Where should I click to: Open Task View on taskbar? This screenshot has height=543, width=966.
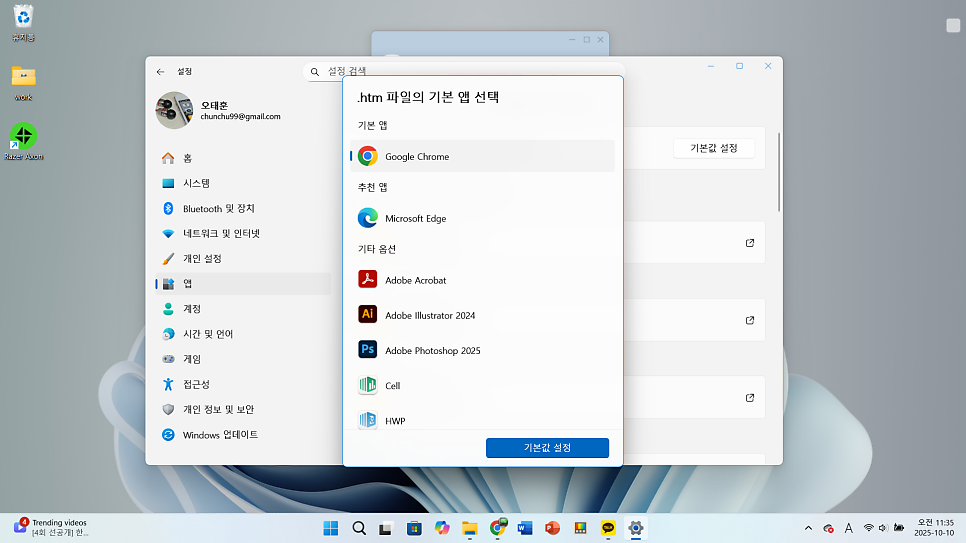(386, 528)
